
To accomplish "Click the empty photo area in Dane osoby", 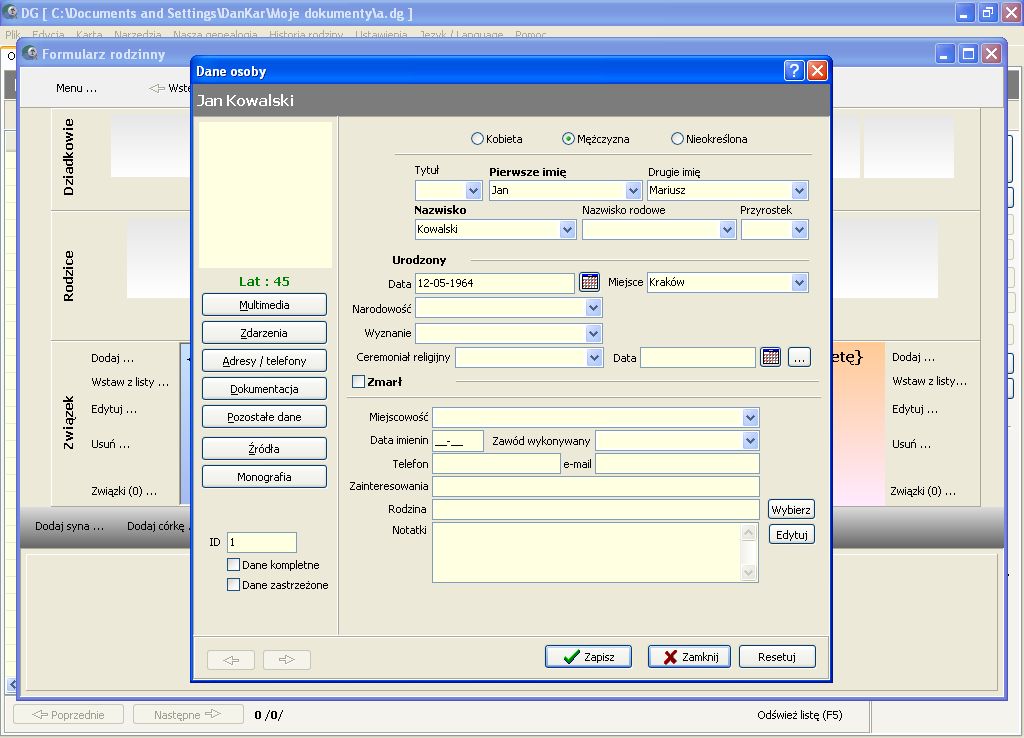I will [x=265, y=195].
